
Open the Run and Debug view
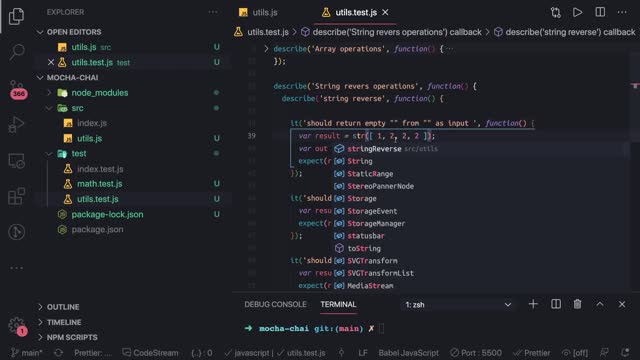[16, 124]
